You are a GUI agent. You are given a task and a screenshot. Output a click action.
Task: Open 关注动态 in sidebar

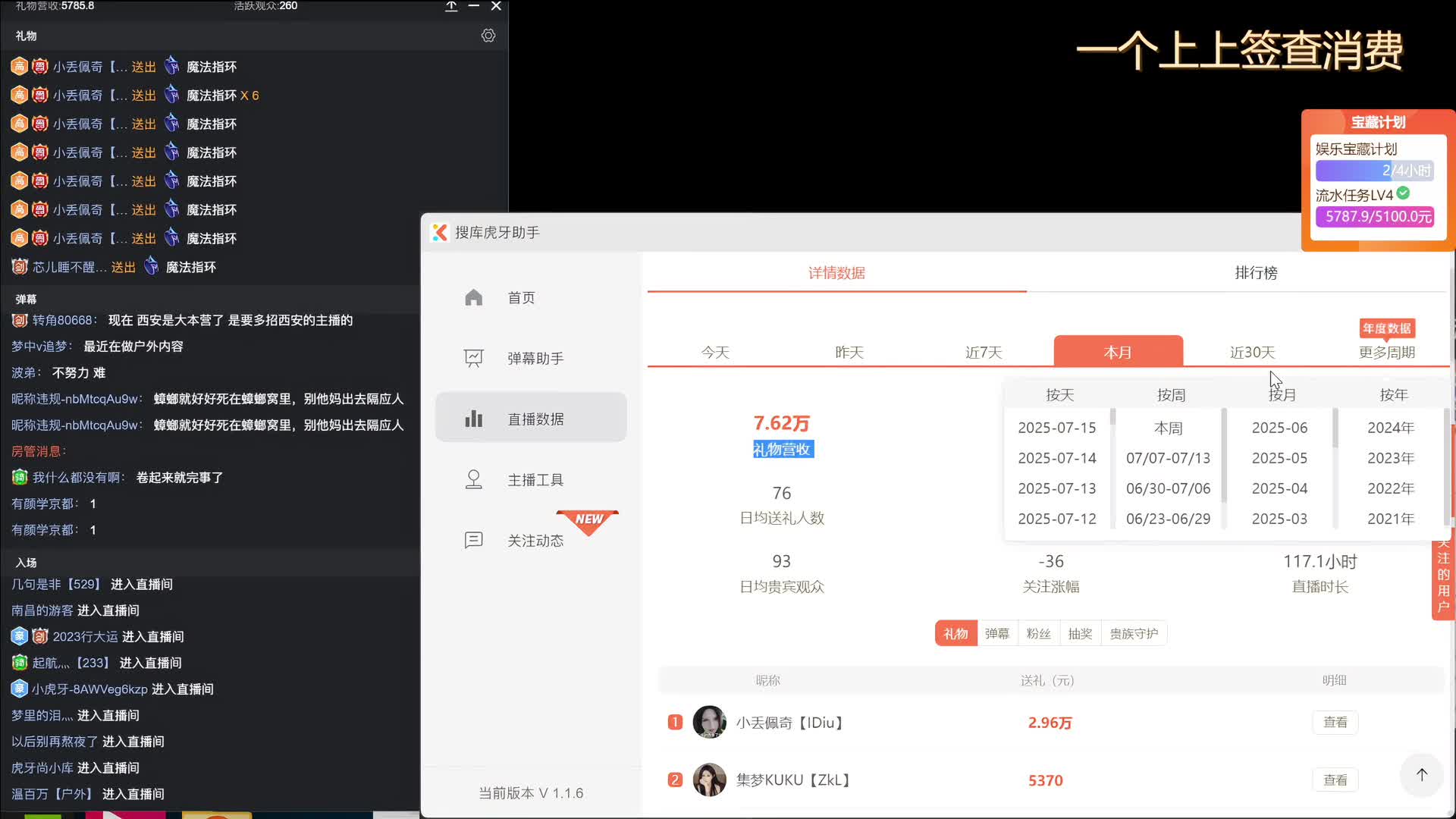531,540
